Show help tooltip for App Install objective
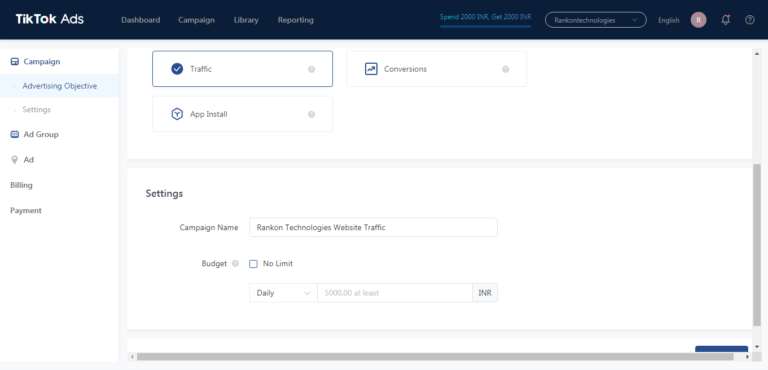768x370 pixels. pyautogui.click(x=311, y=114)
